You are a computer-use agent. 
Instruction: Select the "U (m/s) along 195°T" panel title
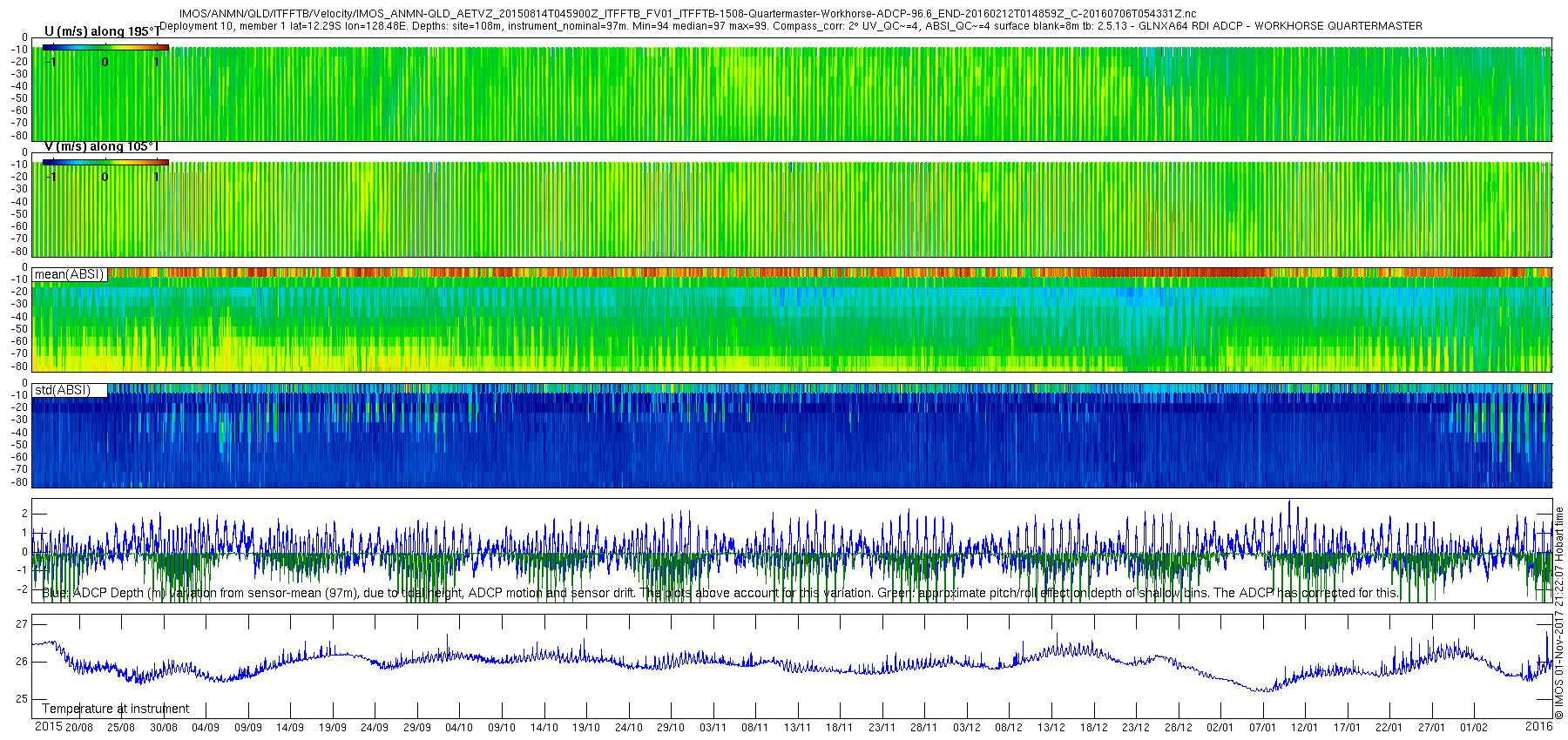101,31
